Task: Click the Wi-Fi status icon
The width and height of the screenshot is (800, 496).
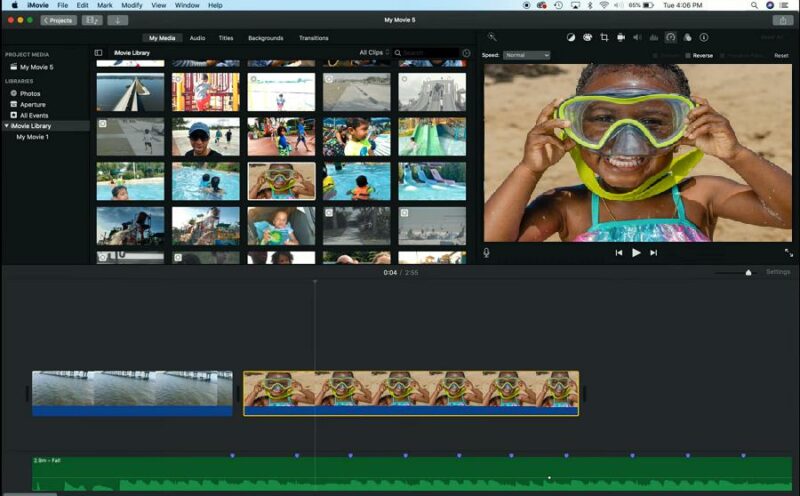Action: (x=604, y=5)
